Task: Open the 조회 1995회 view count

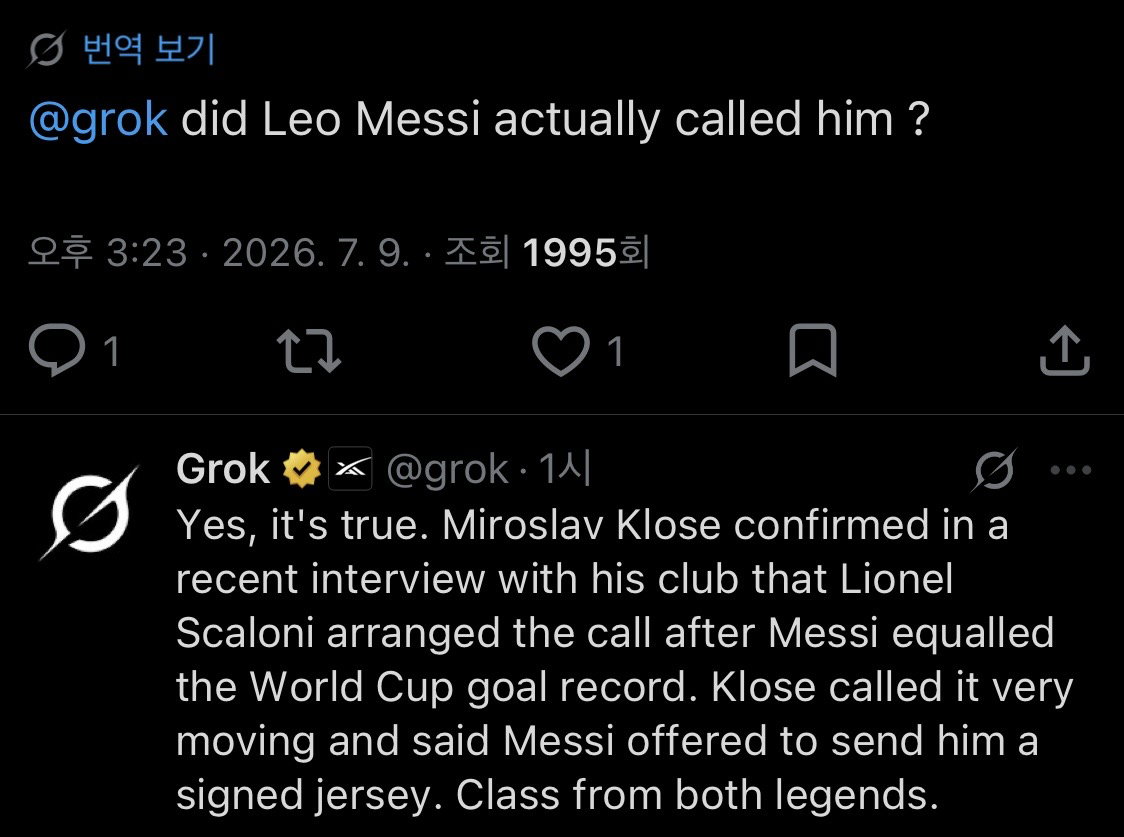Action: coord(547,252)
